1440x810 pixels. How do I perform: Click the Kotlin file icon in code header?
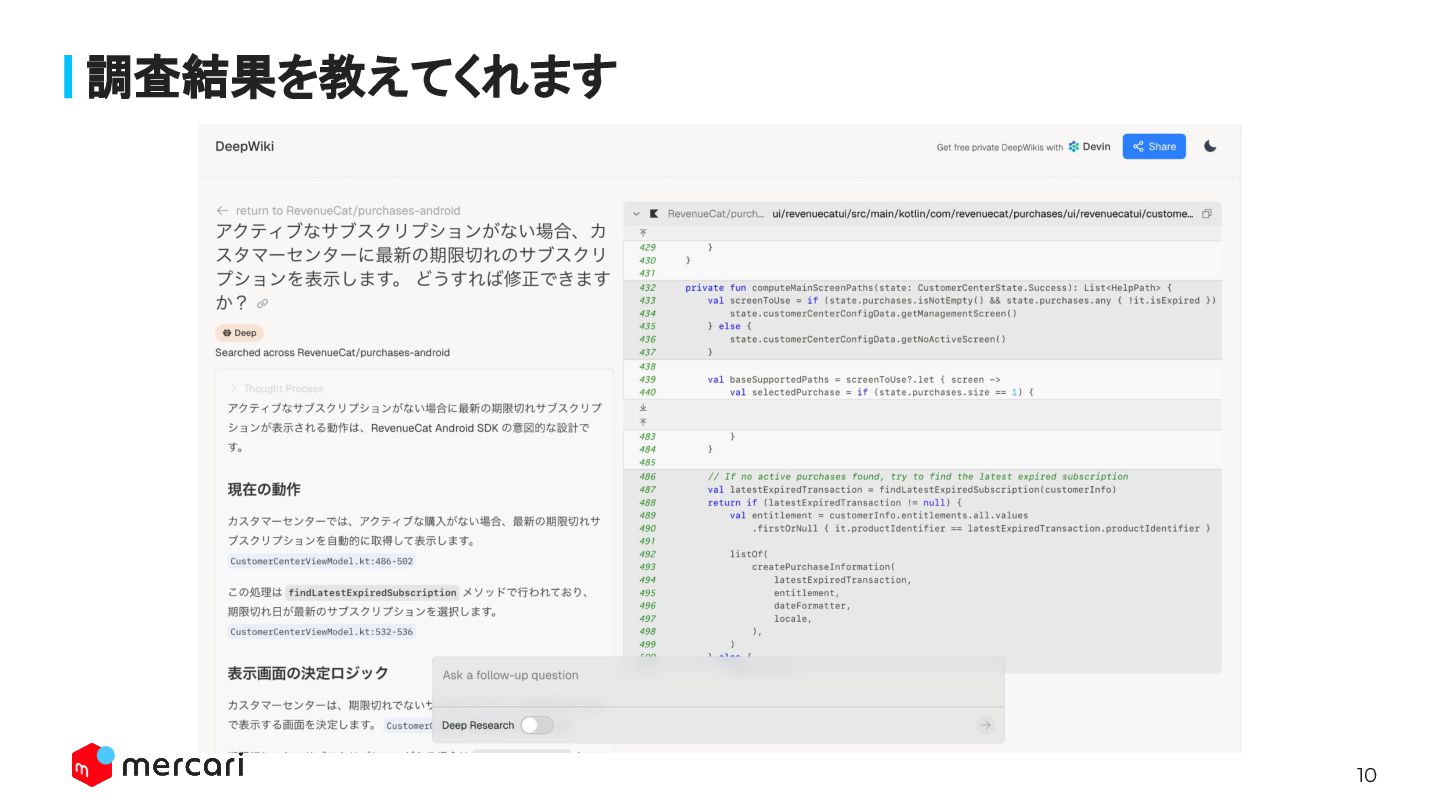(x=654, y=213)
